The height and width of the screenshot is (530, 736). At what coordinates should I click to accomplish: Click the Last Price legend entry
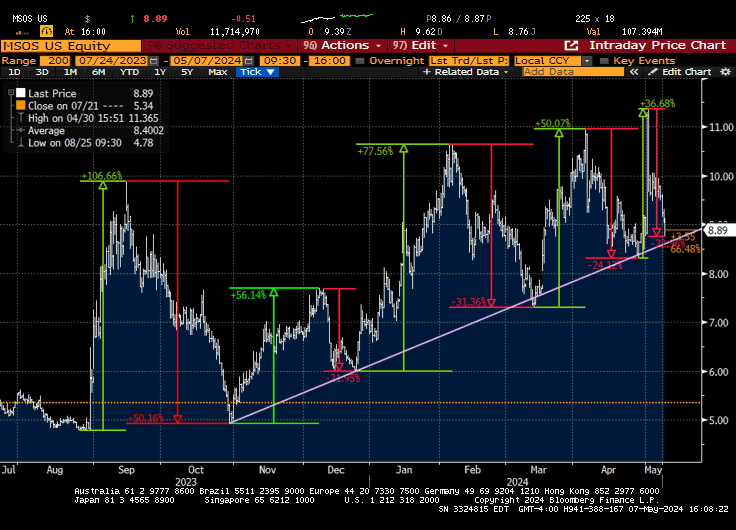pyautogui.click(x=52, y=93)
